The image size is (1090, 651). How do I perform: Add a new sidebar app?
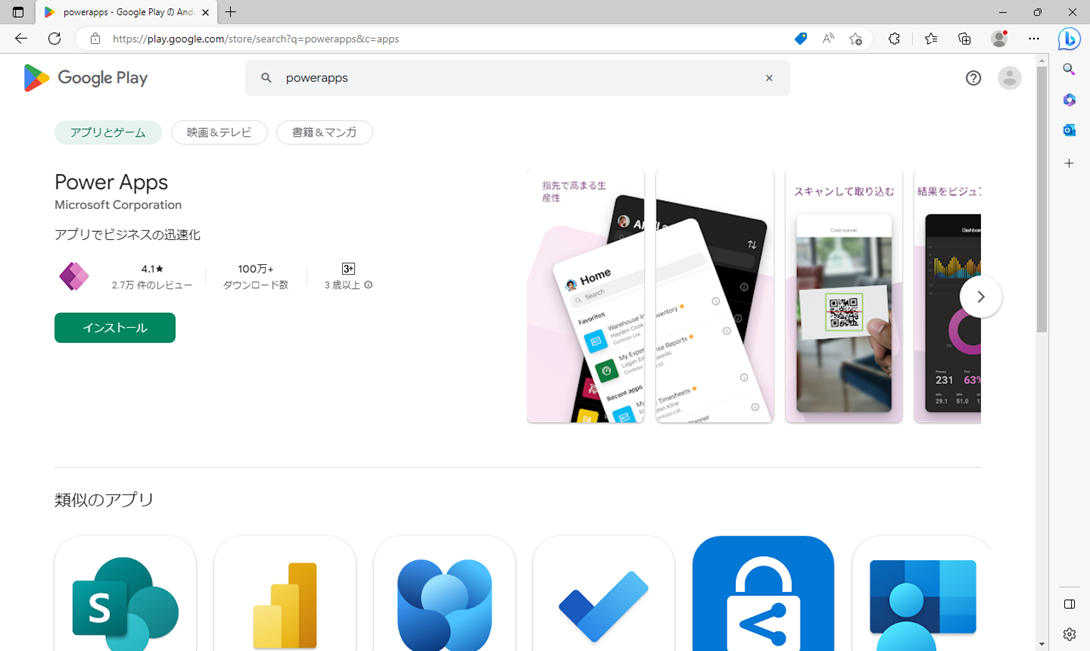coord(1069,163)
